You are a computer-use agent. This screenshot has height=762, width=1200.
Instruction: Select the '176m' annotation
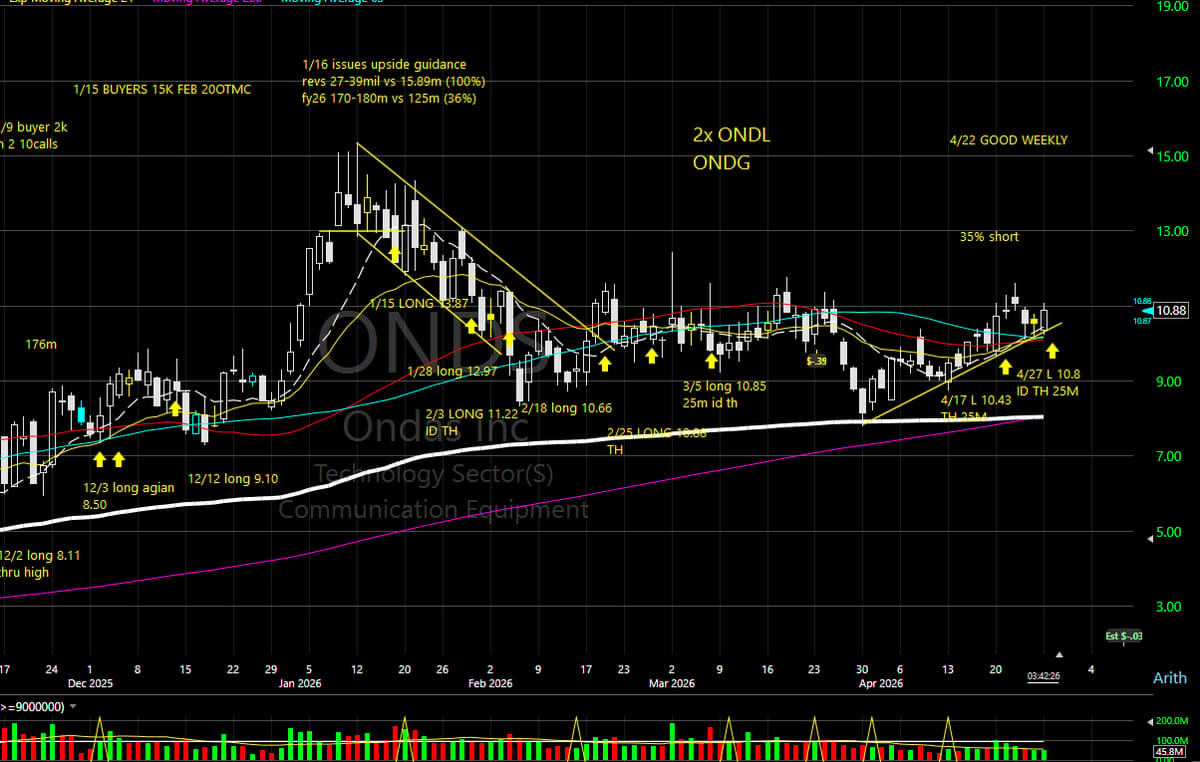[x=41, y=344]
